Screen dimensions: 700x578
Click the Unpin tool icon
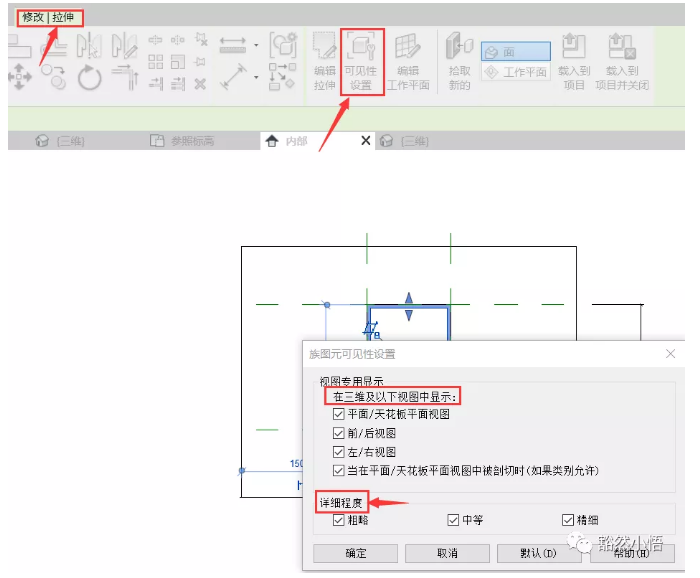click(x=201, y=39)
